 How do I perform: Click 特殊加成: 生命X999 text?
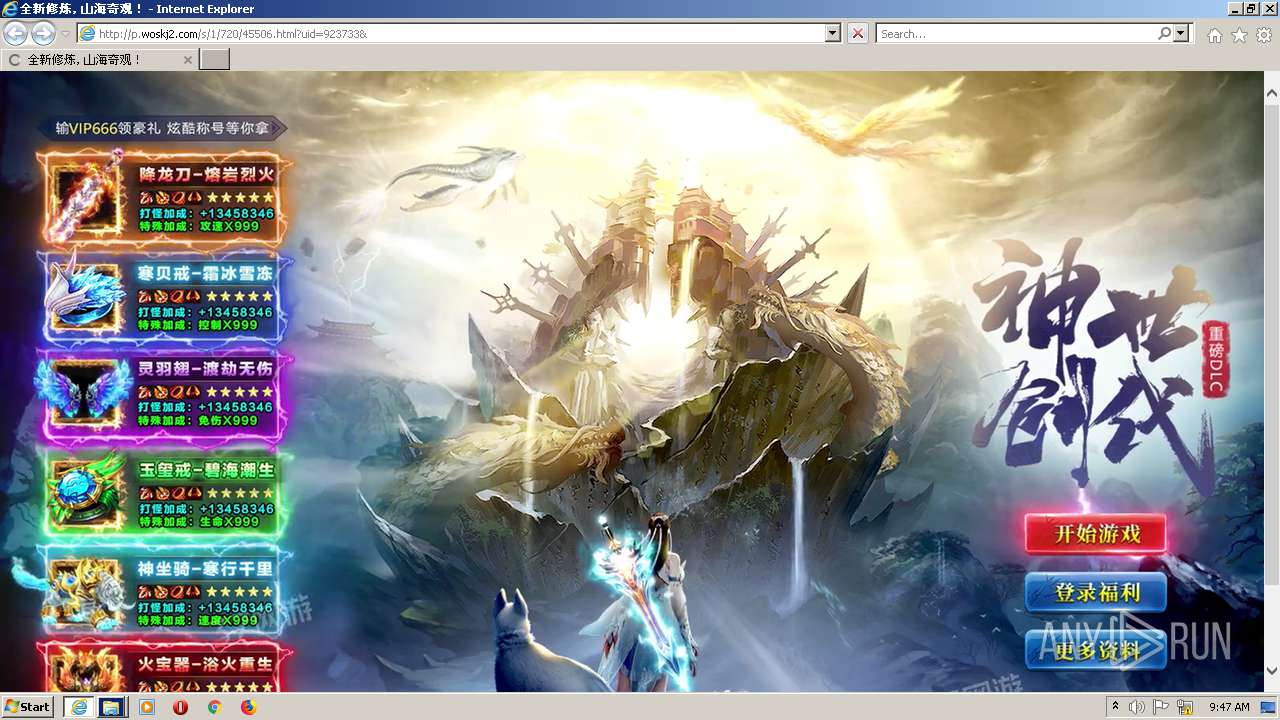pyautogui.click(x=199, y=522)
